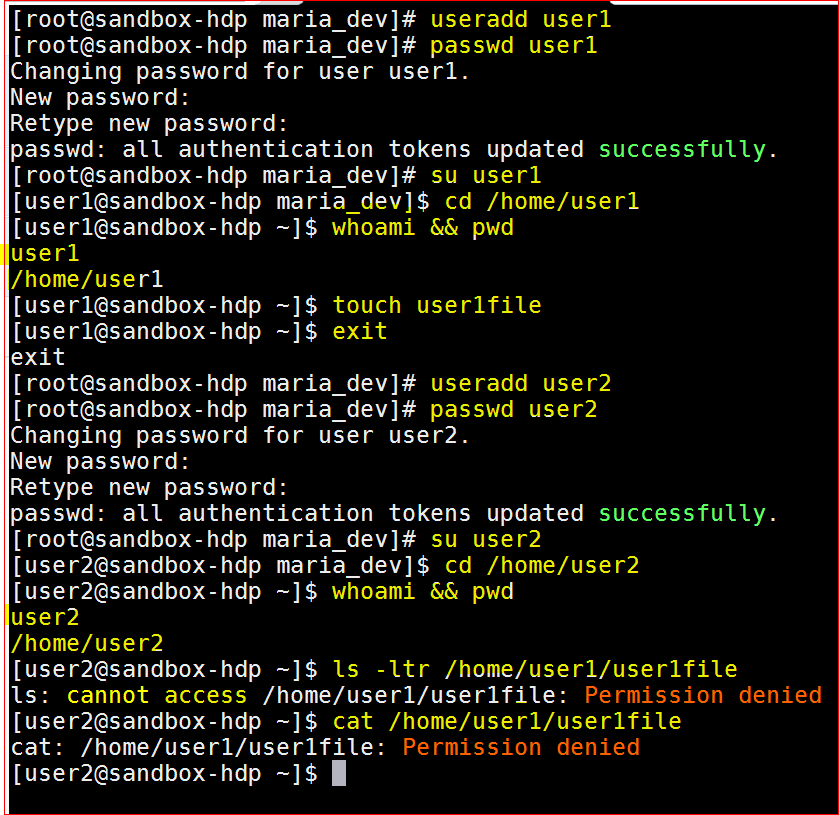The height and width of the screenshot is (815, 839).
Task: Click the cursor block at the last prompt
Action: click(339, 773)
